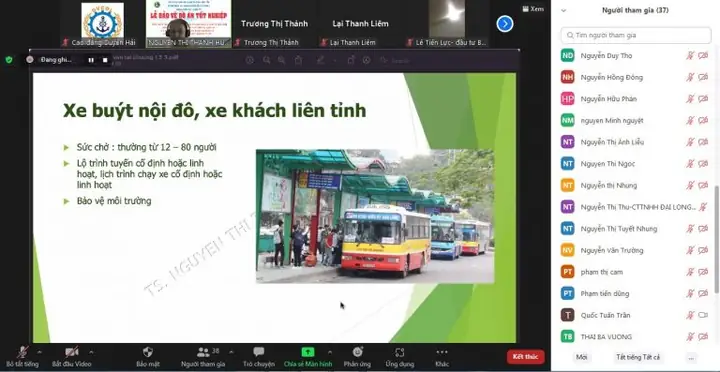Focus the Tìm người tham gia search field
Screen dimensions: 720x372
click(x=636, y=35)
